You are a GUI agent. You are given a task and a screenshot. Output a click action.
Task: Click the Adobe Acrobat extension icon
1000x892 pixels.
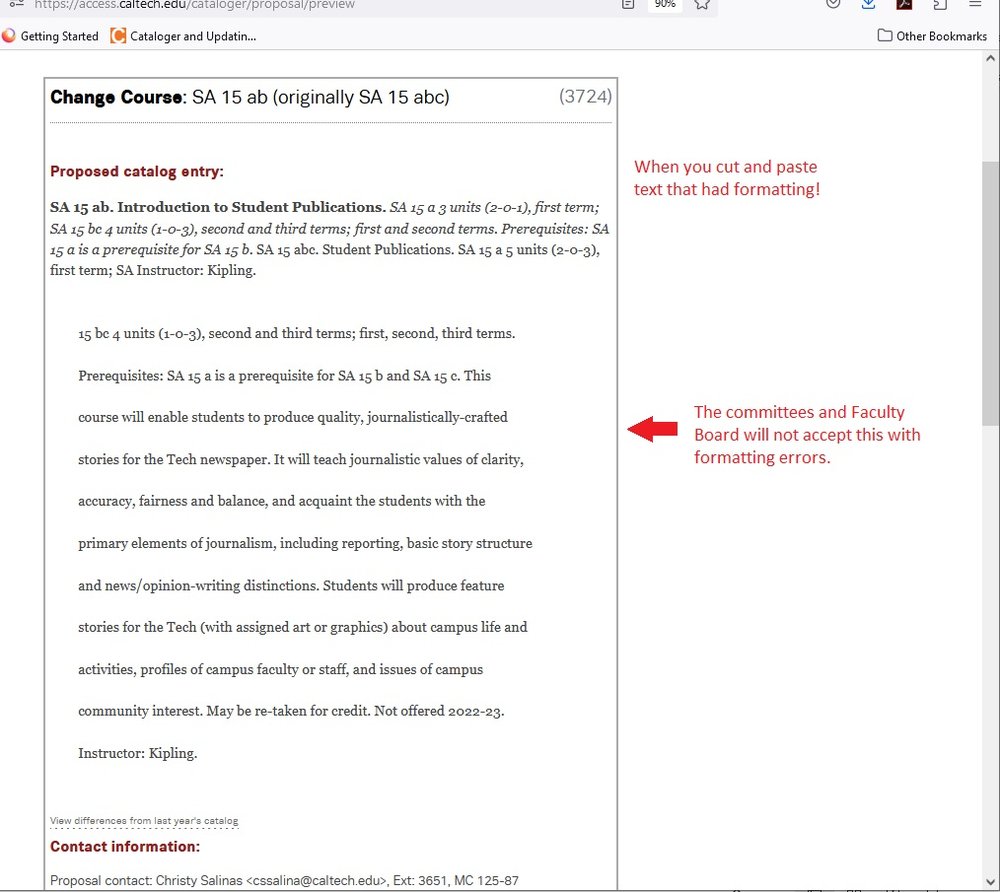904,4
